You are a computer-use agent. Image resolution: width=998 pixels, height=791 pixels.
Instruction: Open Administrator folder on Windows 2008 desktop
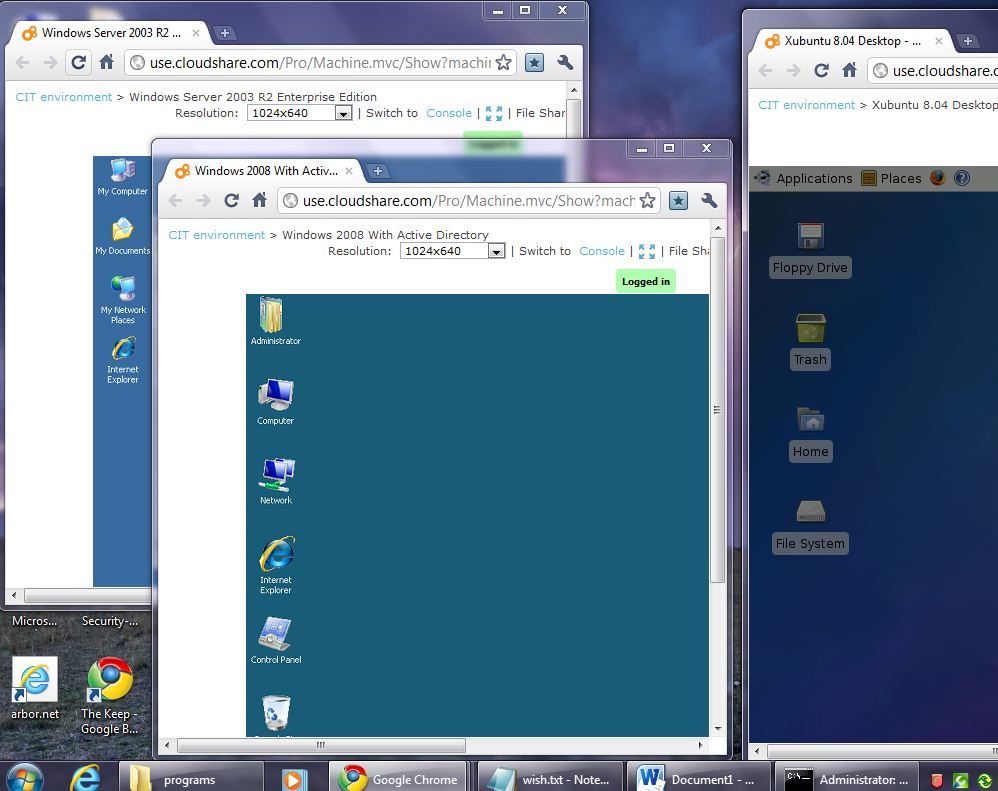click(276, 321)
